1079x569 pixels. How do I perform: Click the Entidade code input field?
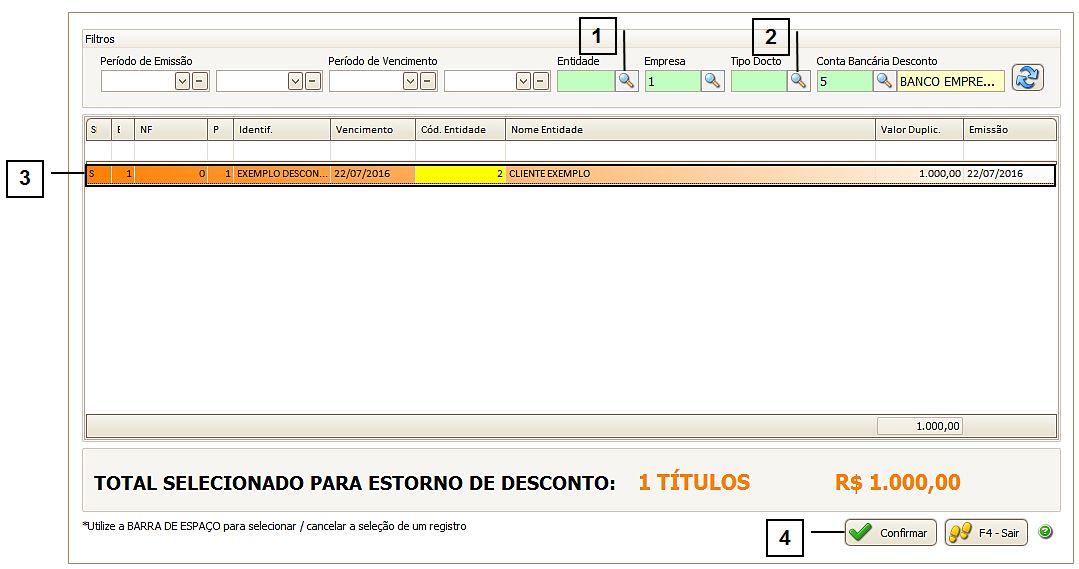(585, 82)
